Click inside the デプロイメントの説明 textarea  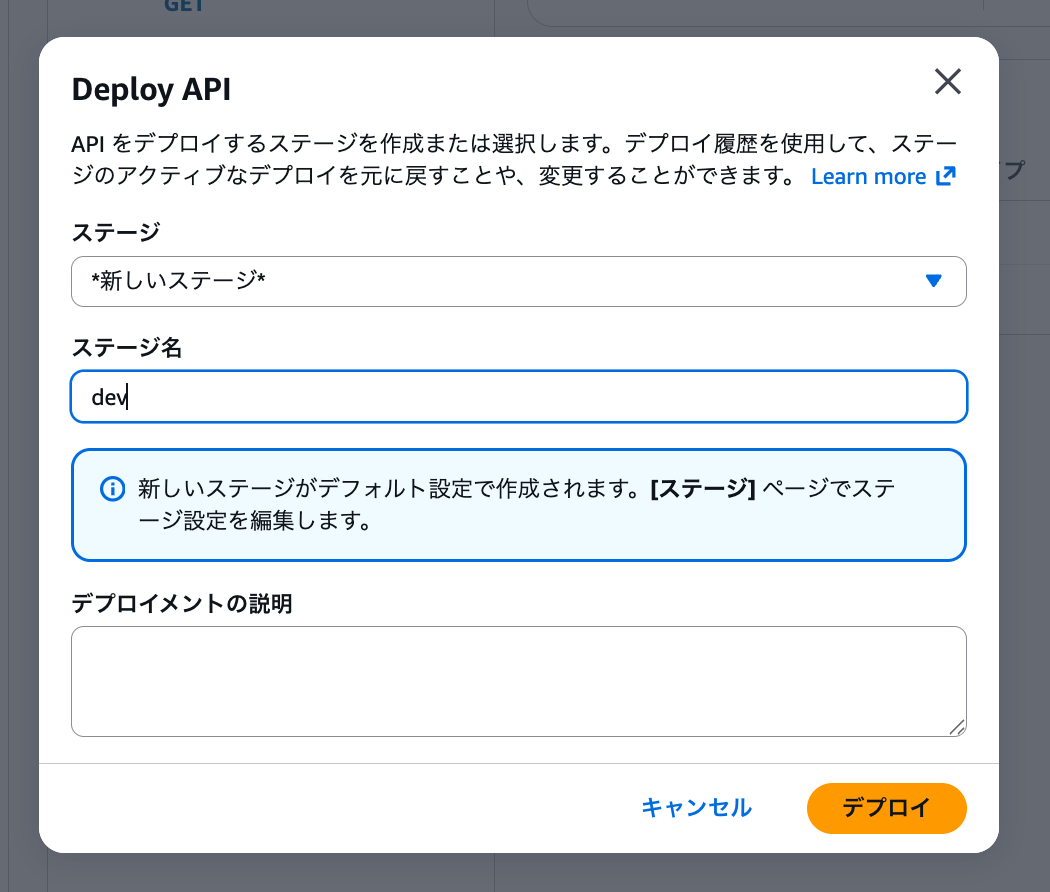(518, 680)
